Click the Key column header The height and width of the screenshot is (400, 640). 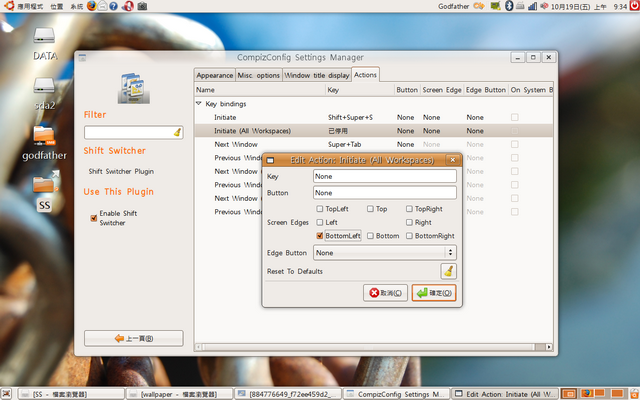(x=360, y=90)
